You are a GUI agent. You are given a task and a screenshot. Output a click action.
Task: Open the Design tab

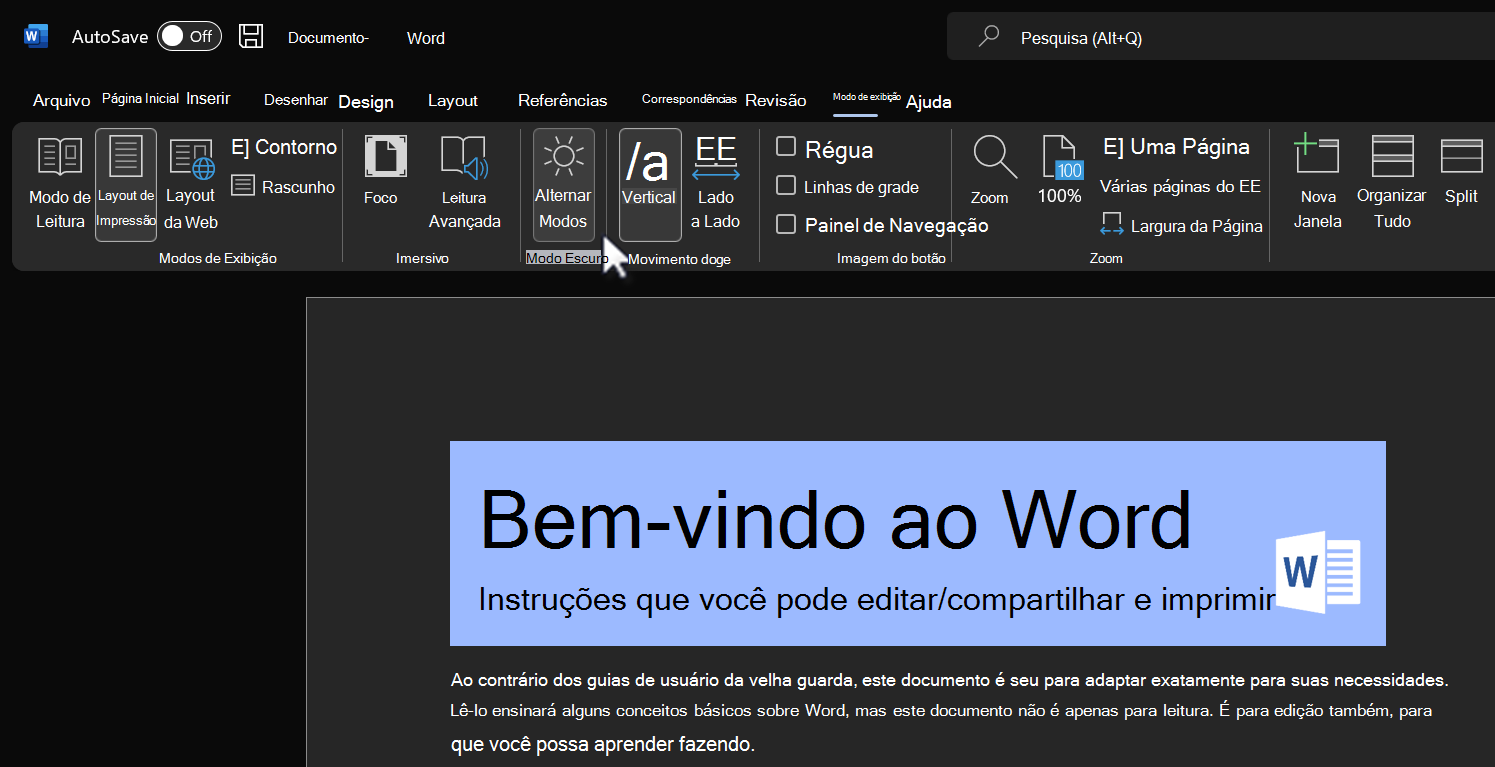[x=366, y=101]
